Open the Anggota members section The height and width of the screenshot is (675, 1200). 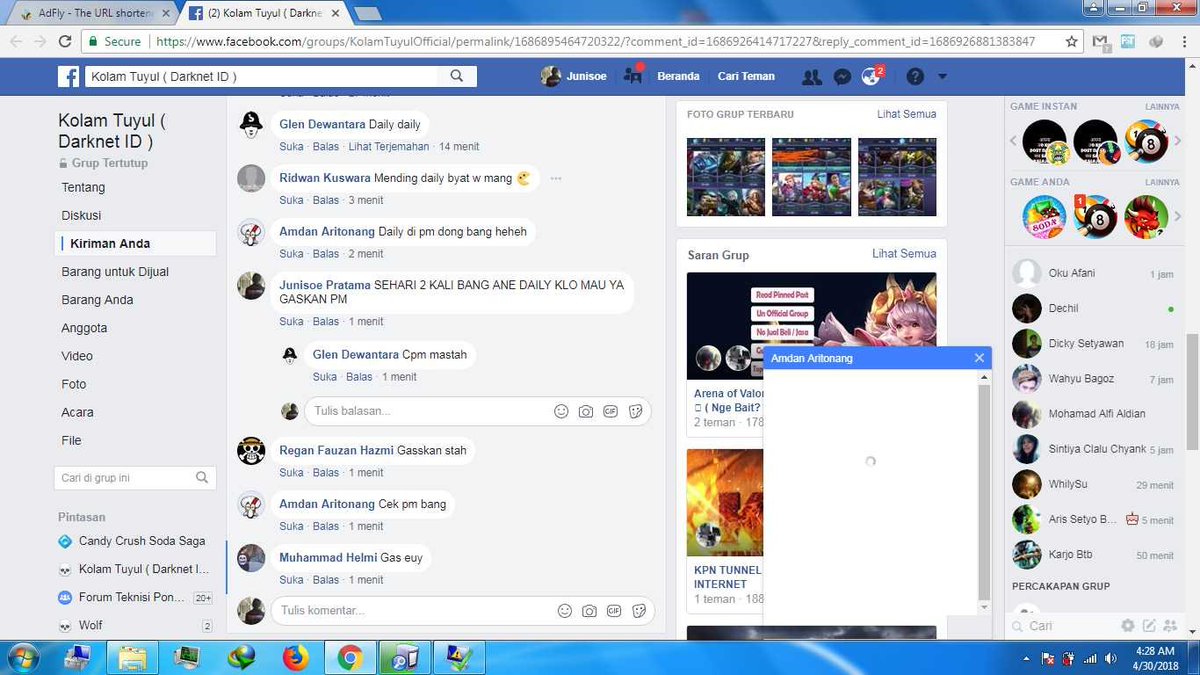[x=84, y=328]
